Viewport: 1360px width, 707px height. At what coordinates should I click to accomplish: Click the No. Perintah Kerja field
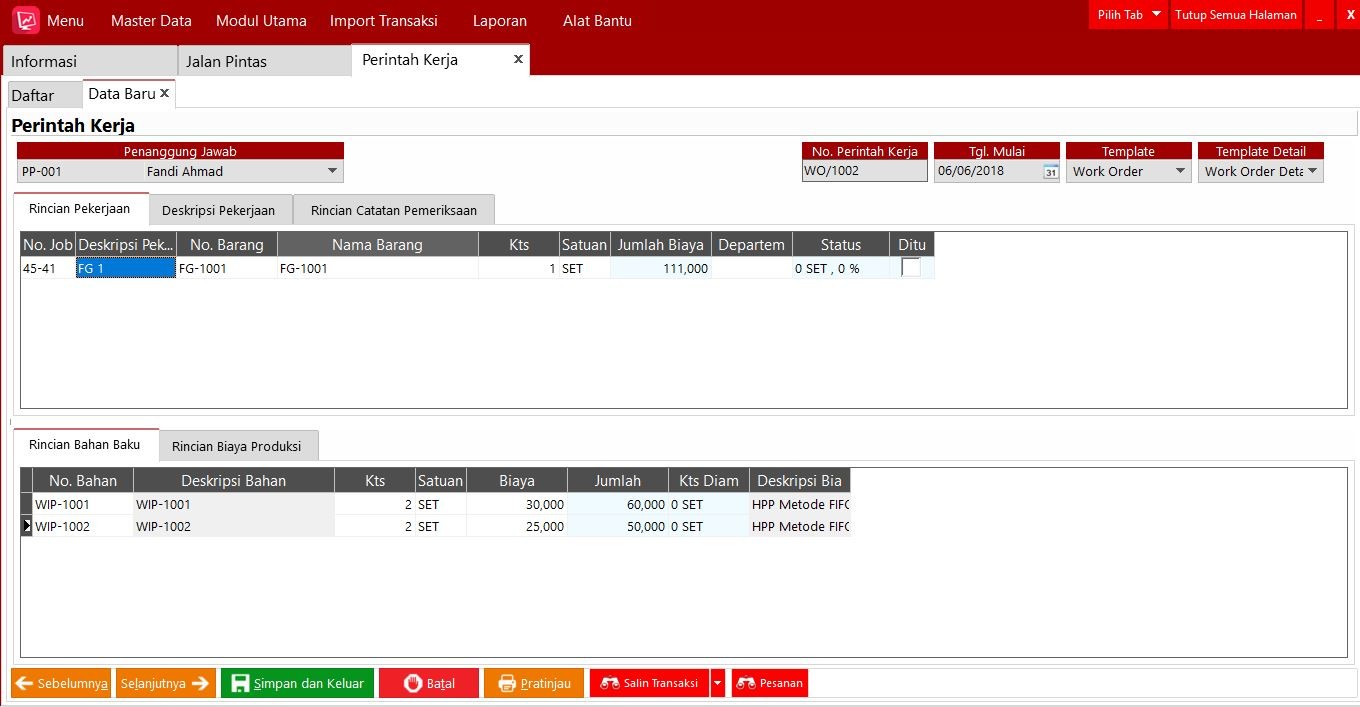click(864, 171)
